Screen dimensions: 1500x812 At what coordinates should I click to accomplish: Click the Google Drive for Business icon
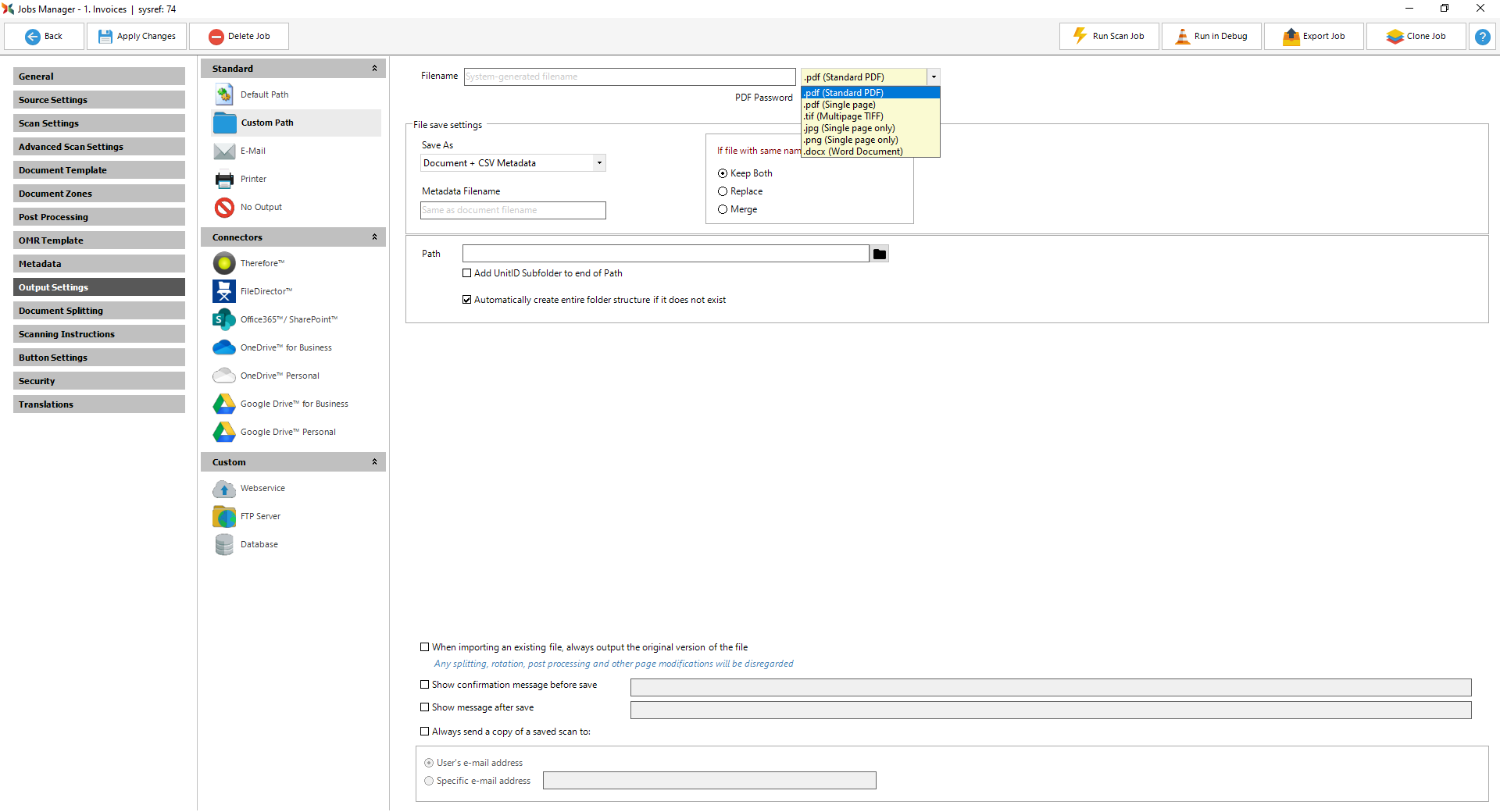224,404
